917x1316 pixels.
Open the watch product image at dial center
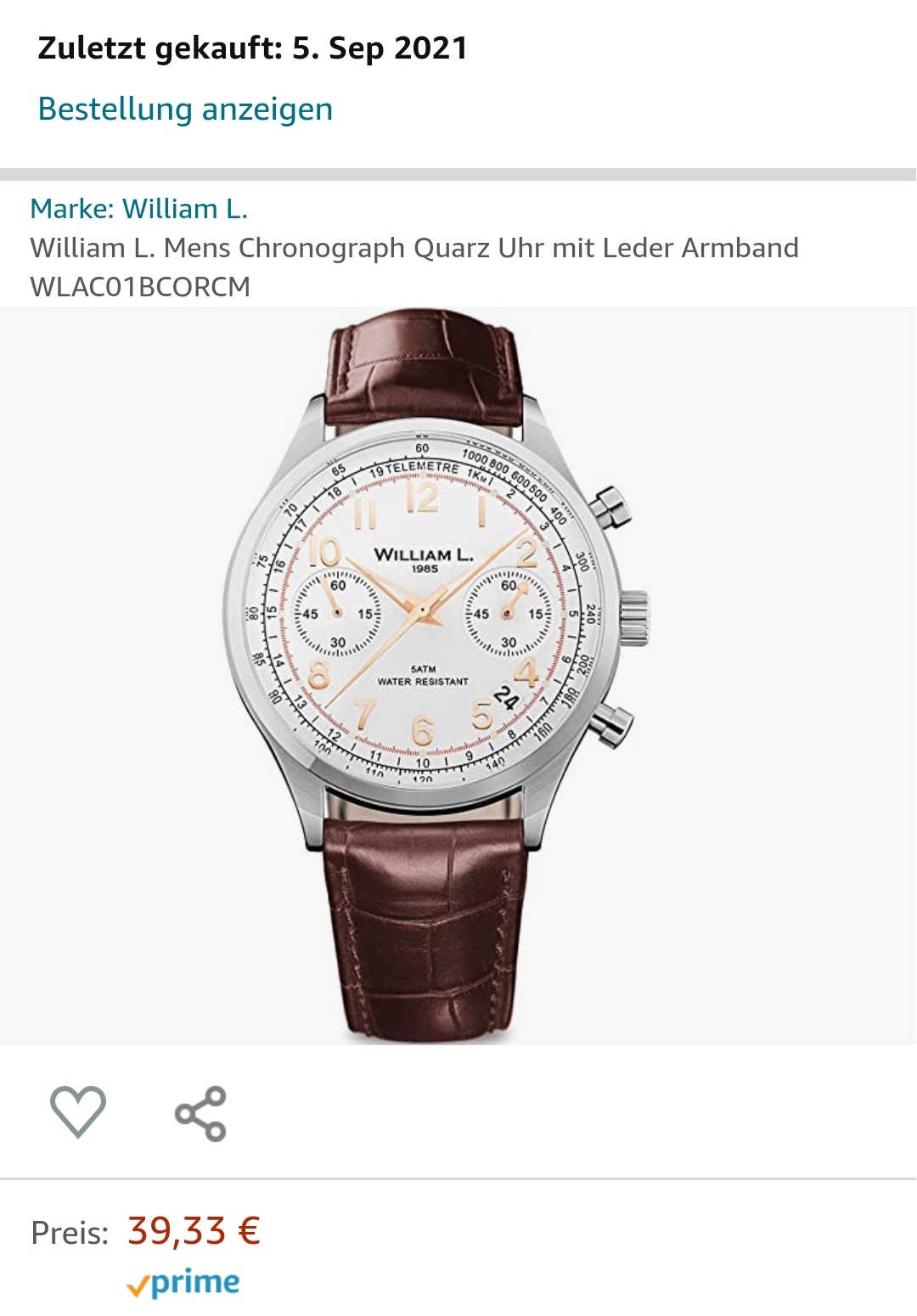pyautogui.click(x=423, y=609)
